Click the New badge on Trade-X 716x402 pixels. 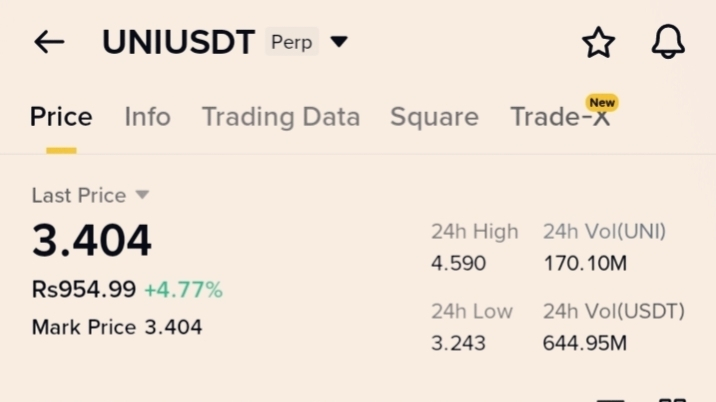coord(602,102)
